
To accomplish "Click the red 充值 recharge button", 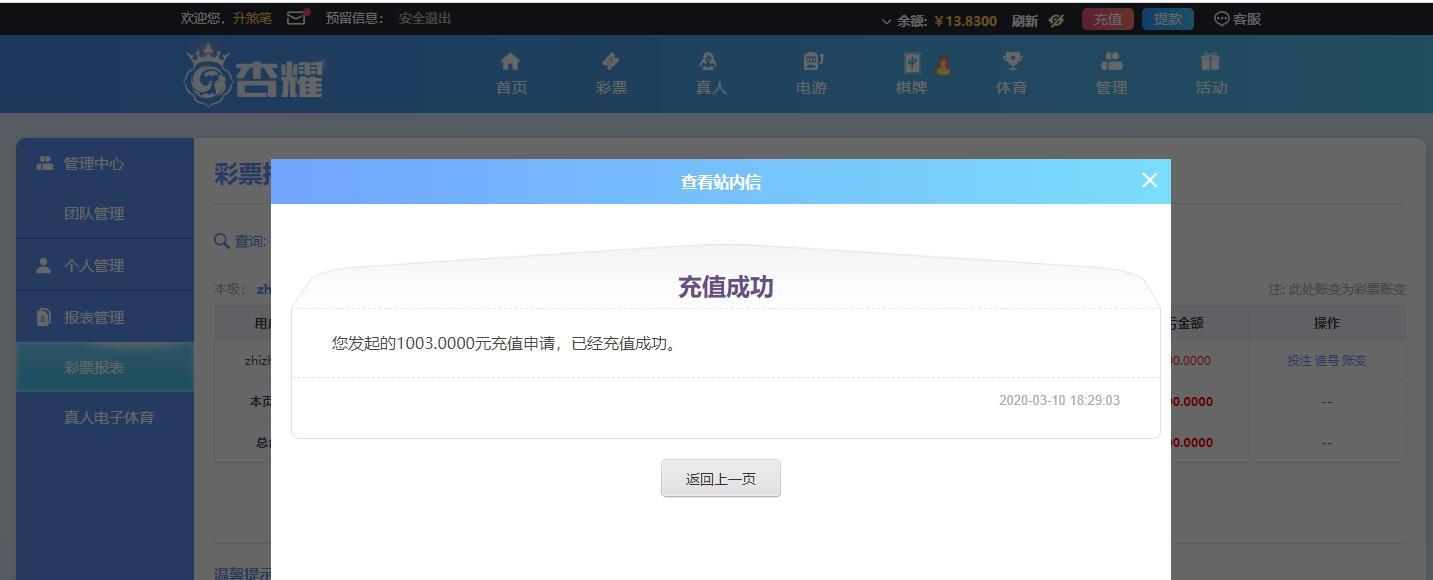I will tap(1107, 19).
